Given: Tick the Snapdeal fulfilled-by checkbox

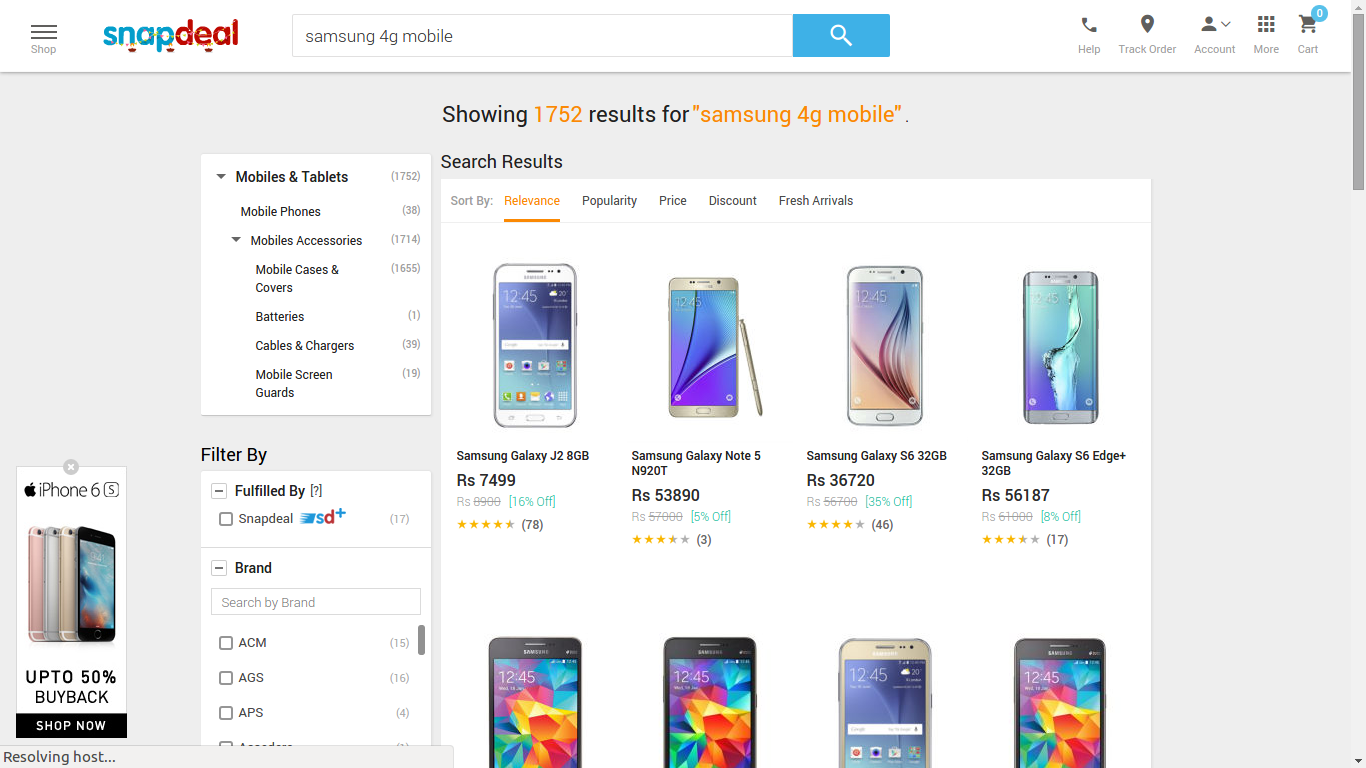Looking at the screenshot, I should 226,519.
